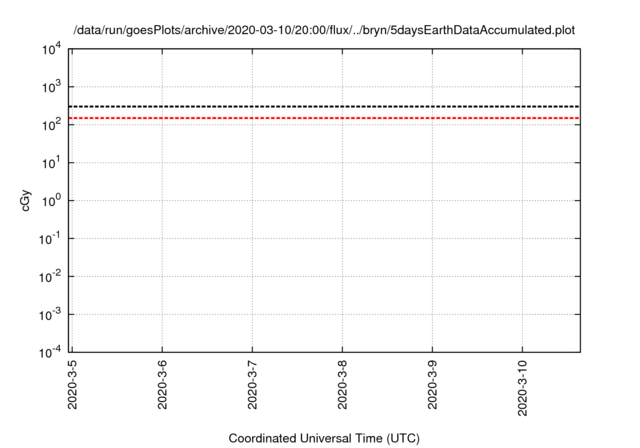Click the 10^-1 y-axis tick label

tap(50, 239)
